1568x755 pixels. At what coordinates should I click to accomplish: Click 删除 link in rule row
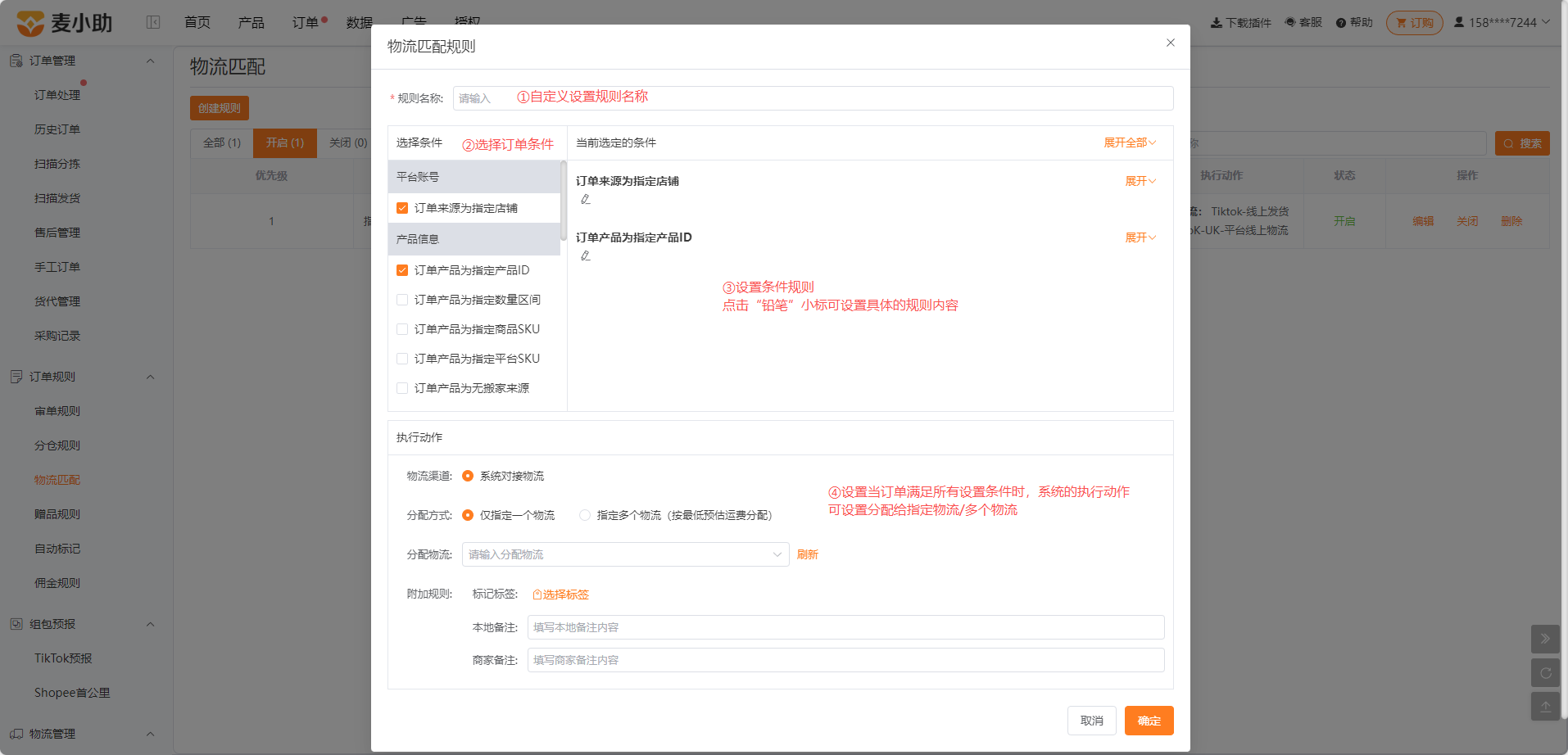coord(1511,221)
